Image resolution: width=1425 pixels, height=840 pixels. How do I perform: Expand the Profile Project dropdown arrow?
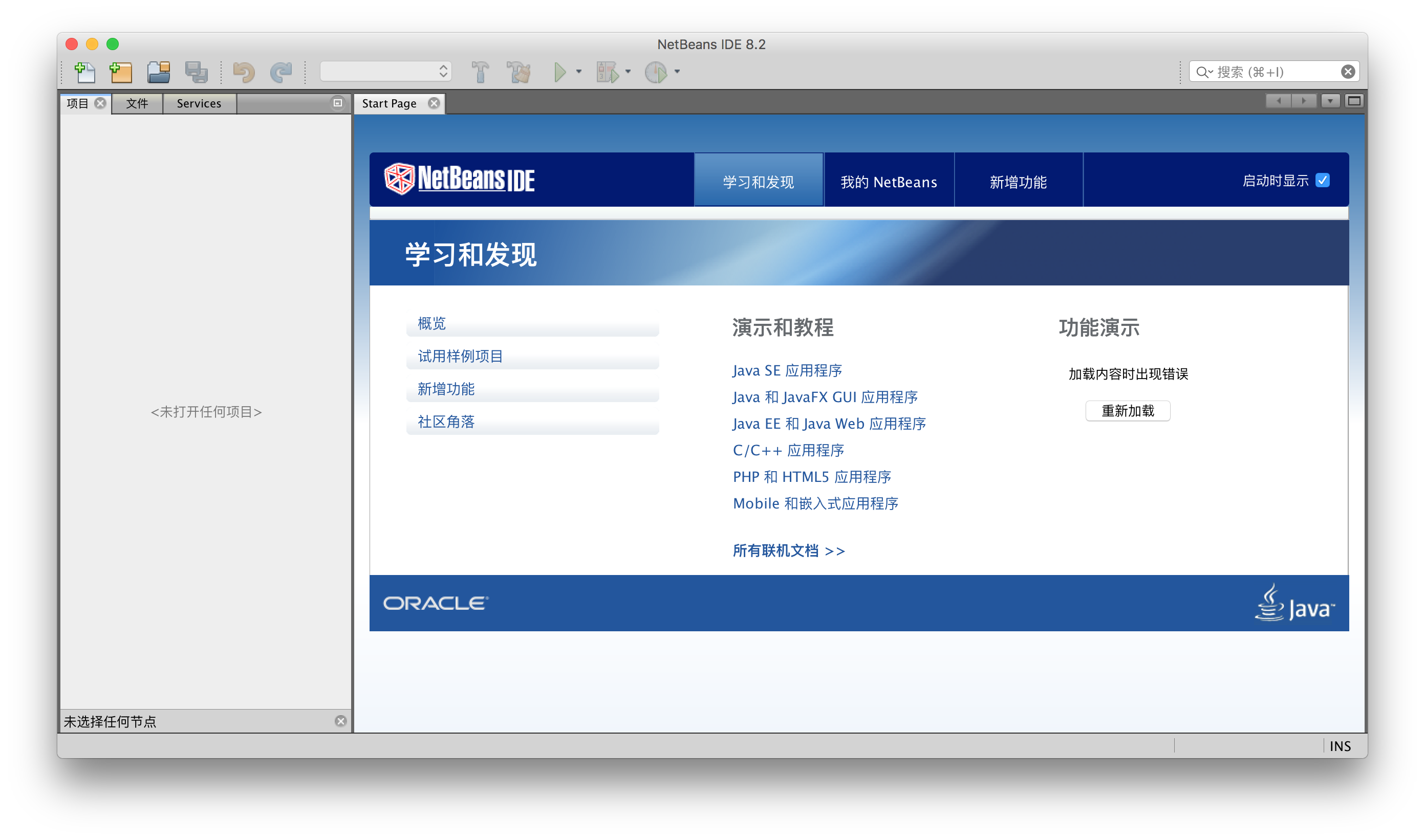coord(677,72)
